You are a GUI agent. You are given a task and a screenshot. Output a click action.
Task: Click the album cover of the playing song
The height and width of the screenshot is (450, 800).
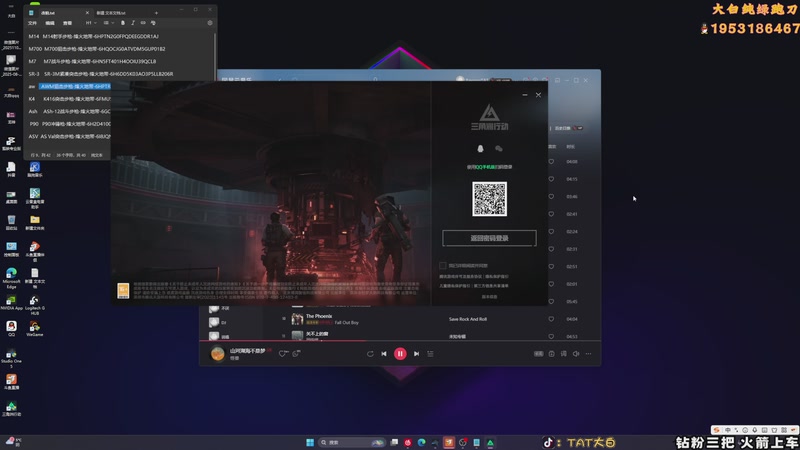pos(217,354)
